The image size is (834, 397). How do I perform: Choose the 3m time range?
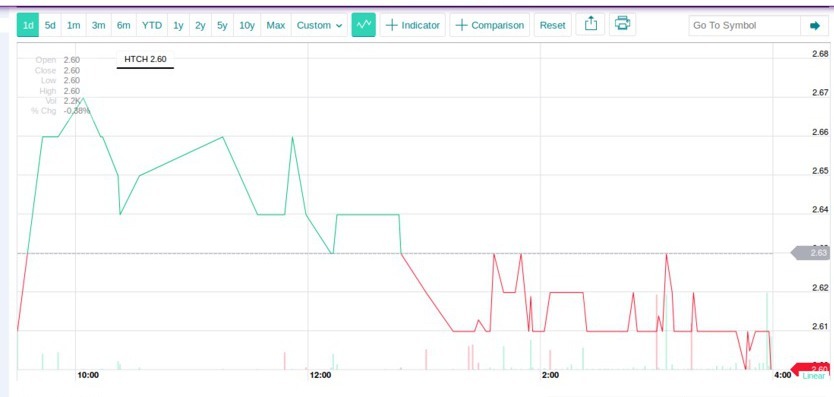98,25
